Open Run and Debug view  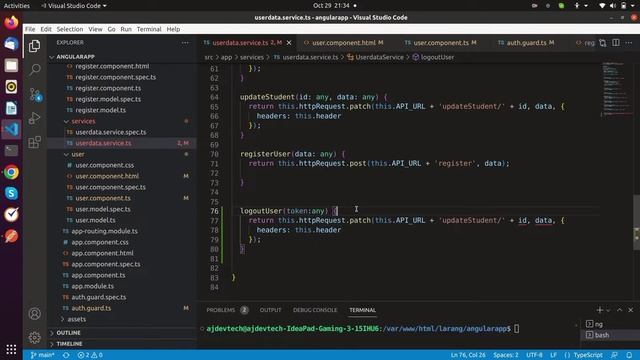[35, 118]
